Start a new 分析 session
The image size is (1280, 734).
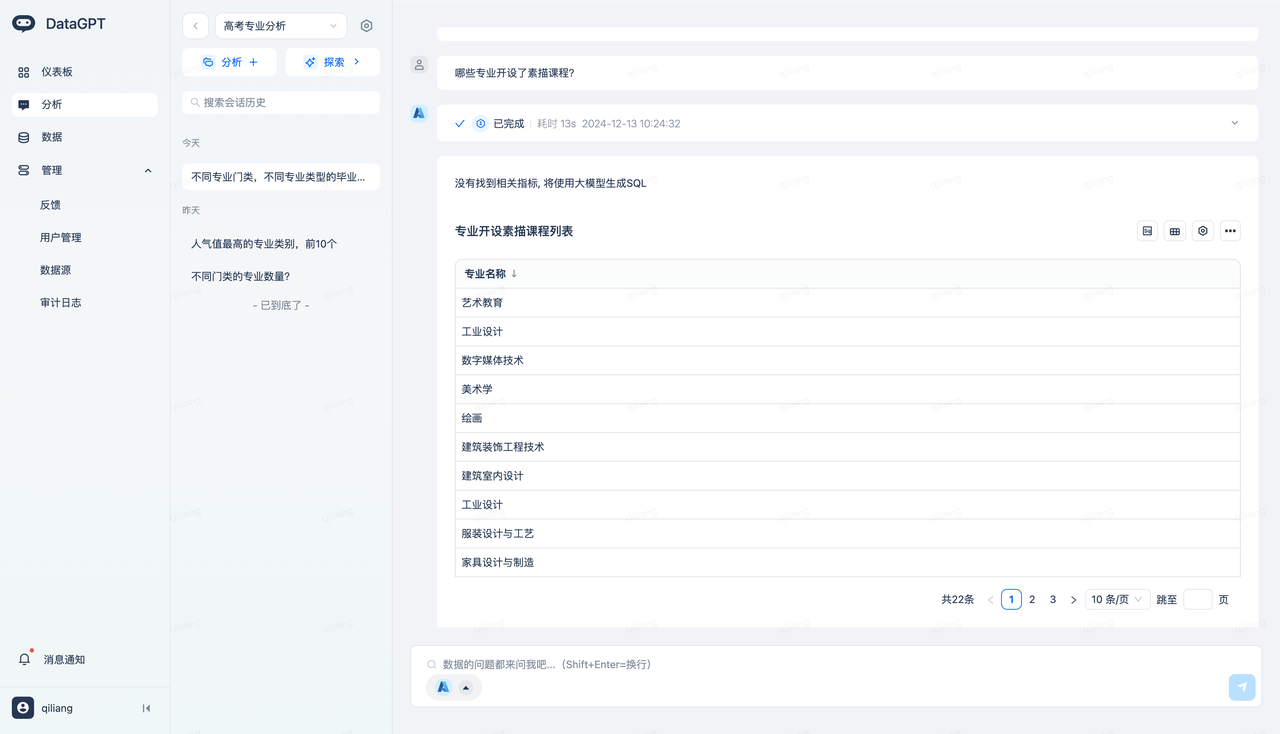pyautogui.click(x=230, y=62)
